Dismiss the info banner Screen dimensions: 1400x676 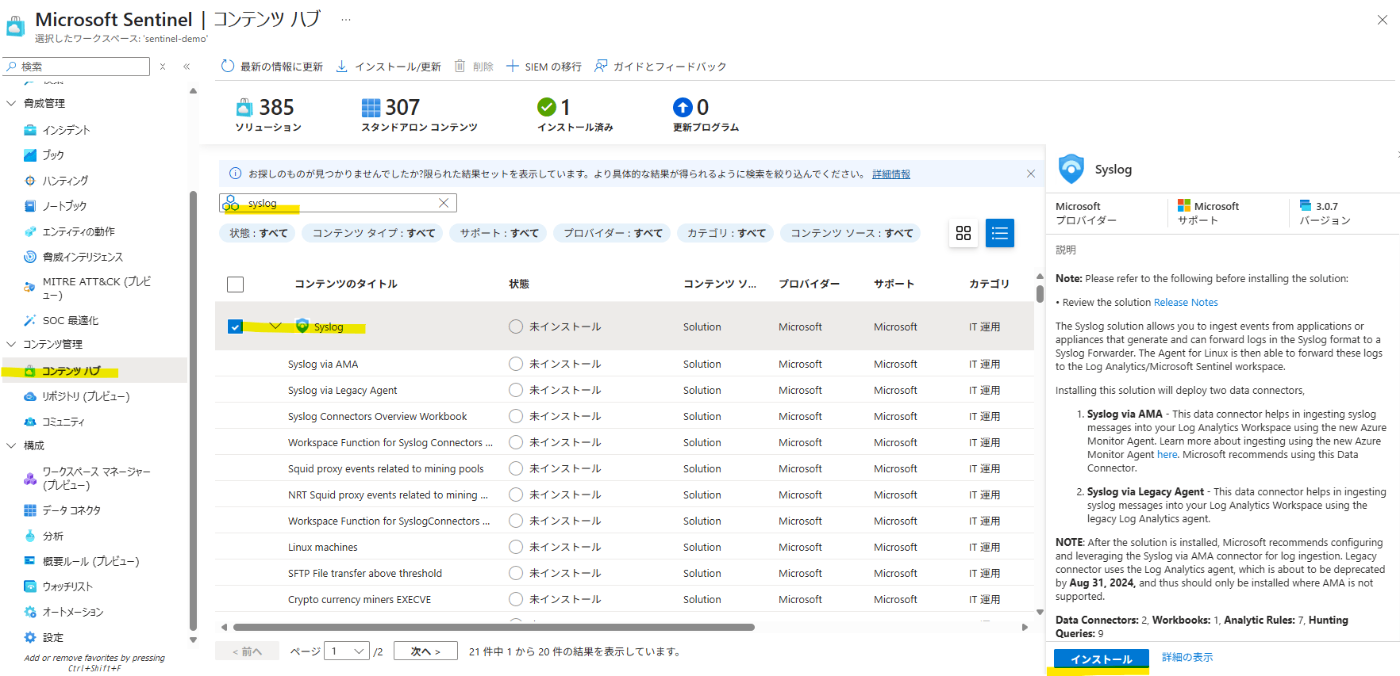pyautogui.click(x=1031, y=174)
